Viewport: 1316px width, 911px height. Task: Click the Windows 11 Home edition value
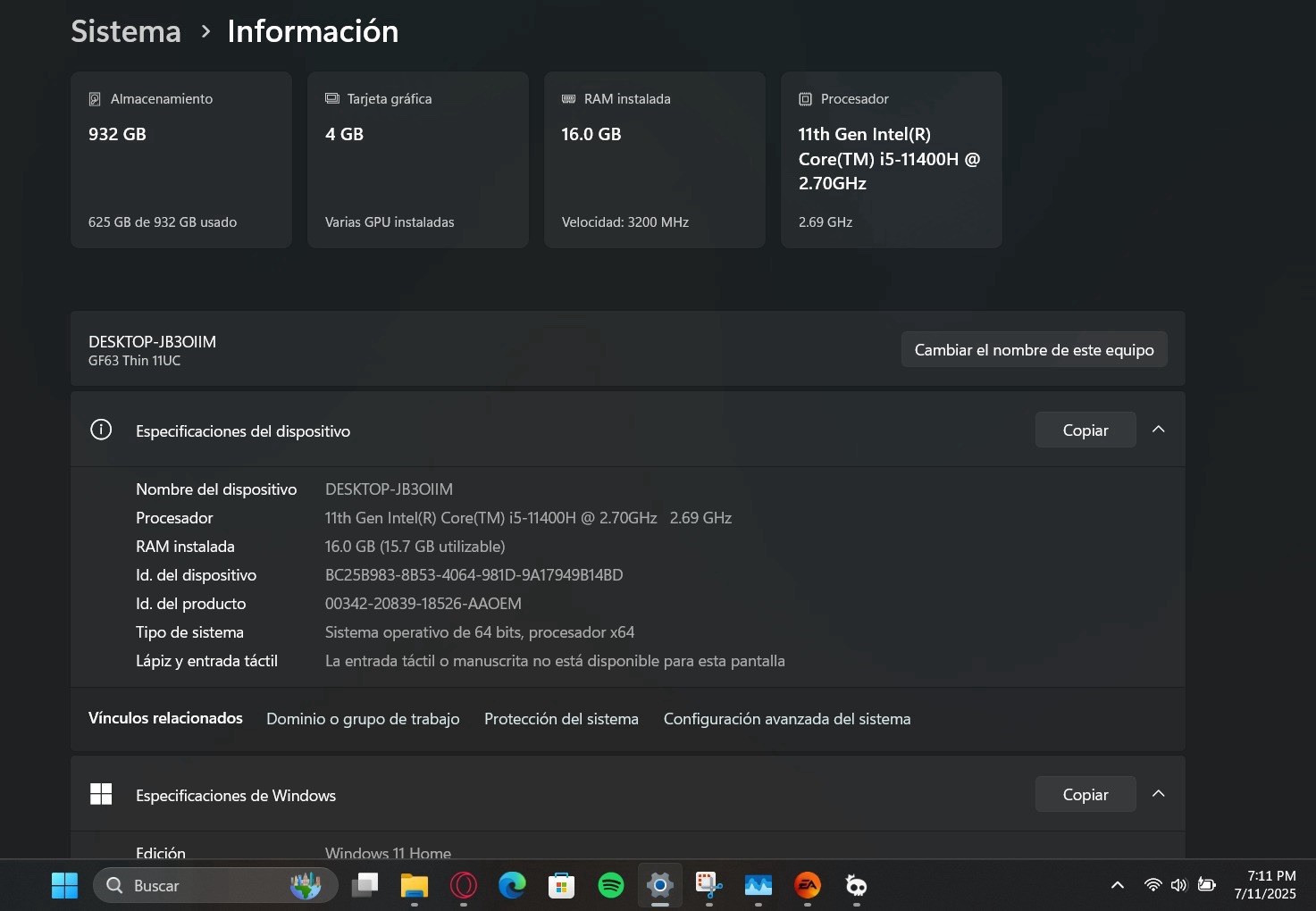(388, 853)
